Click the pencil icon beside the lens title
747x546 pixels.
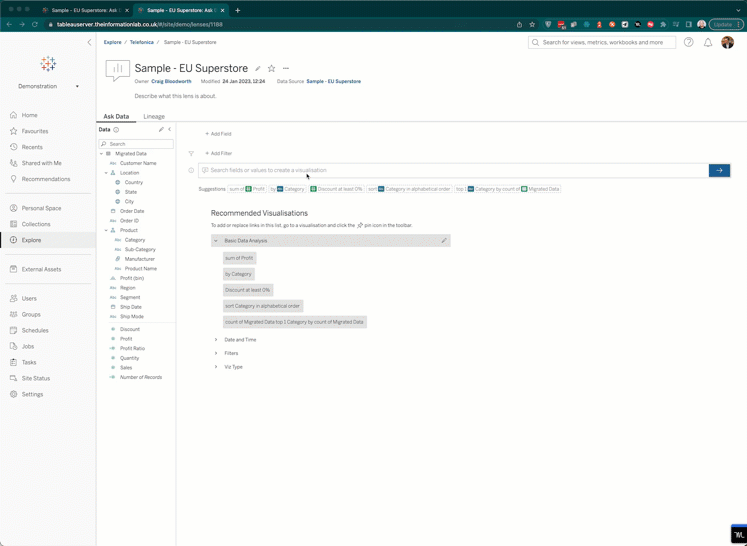(x=258, y=69)
